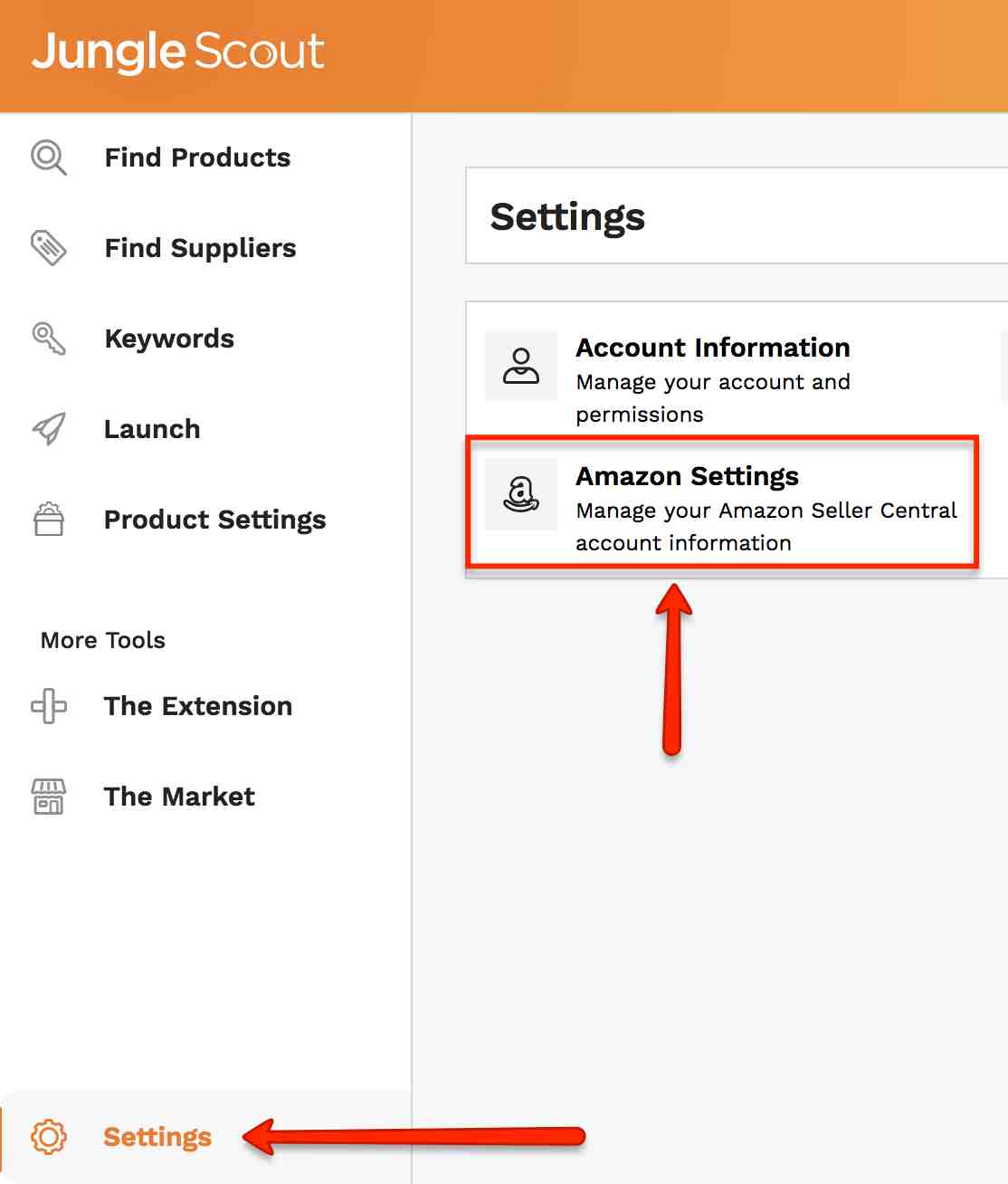The image size is (1008, 1184).
Task: Open Find Suppliers menu item
Action: [x=200, y=248]
